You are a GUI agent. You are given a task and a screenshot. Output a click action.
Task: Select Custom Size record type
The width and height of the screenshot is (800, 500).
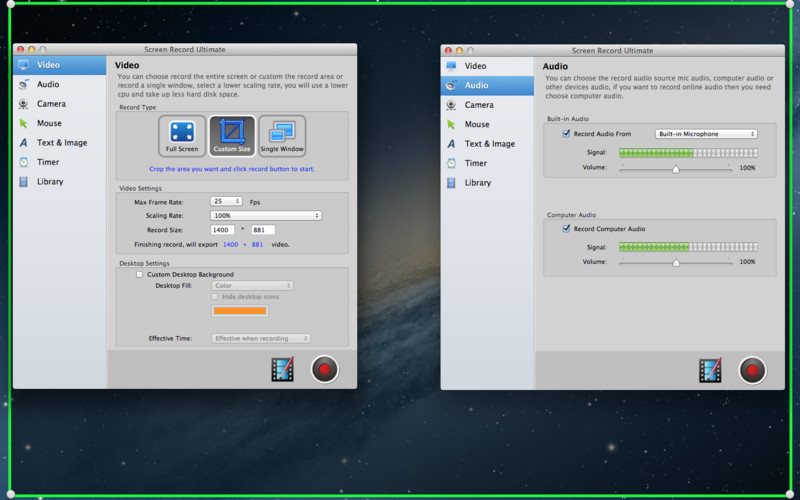pos(232,136)
